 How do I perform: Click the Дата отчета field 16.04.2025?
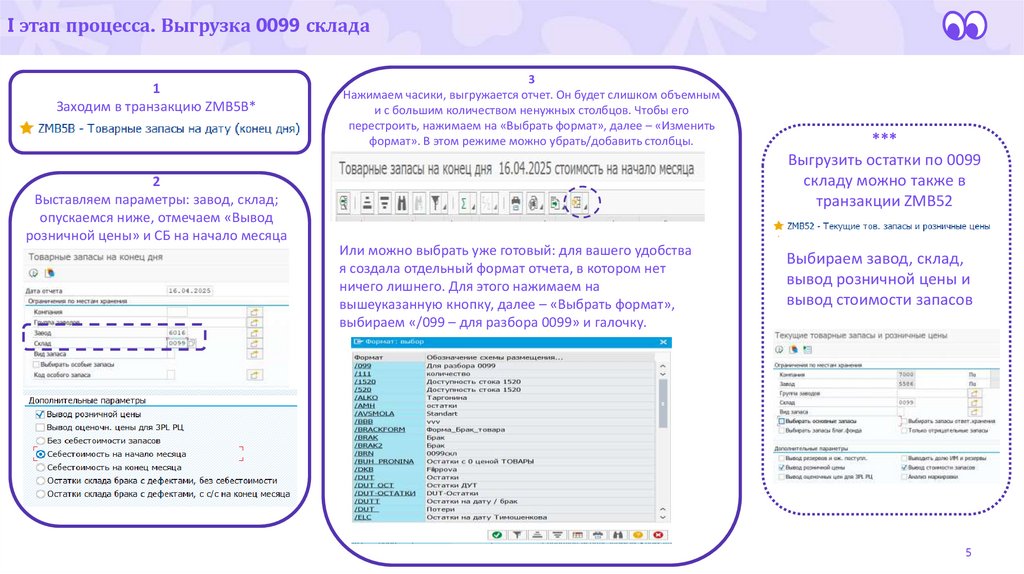point(189,291)
